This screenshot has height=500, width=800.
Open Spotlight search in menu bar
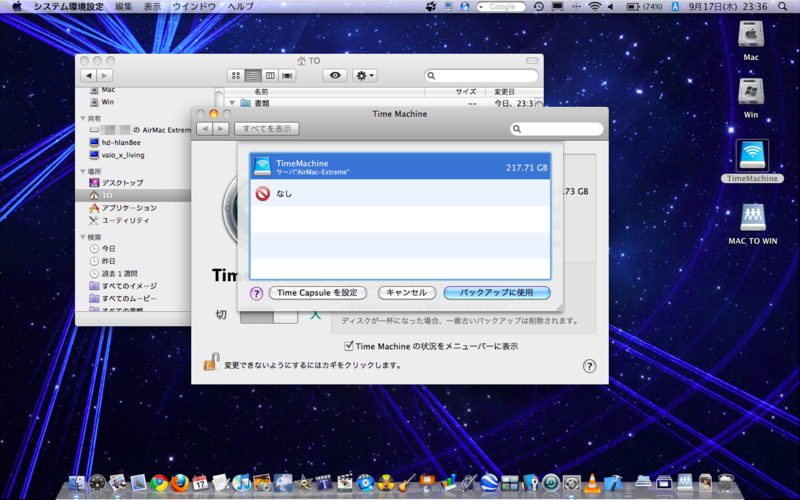783,7
